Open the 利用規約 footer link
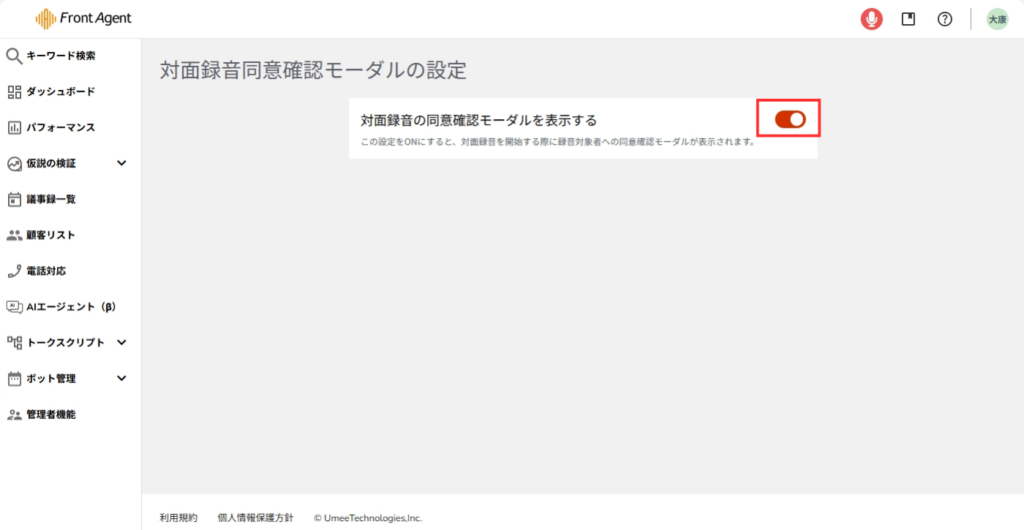The image size is (1024, 530). (179, 518)
